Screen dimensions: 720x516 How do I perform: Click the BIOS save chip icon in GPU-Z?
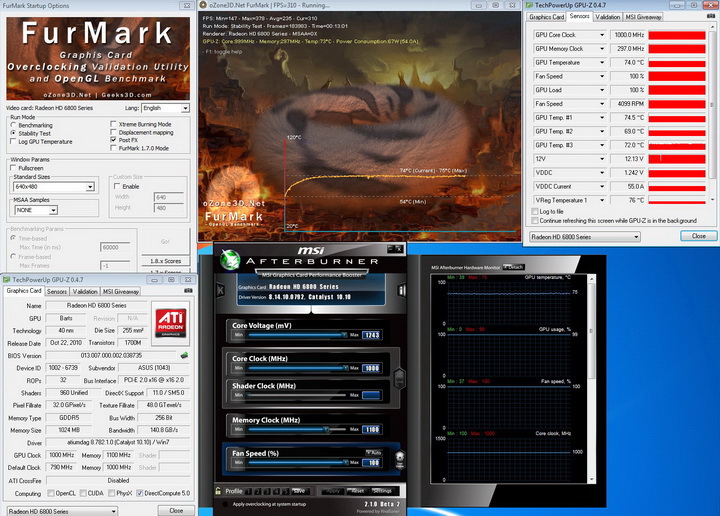pyautogui.click(x=184, y=355)
